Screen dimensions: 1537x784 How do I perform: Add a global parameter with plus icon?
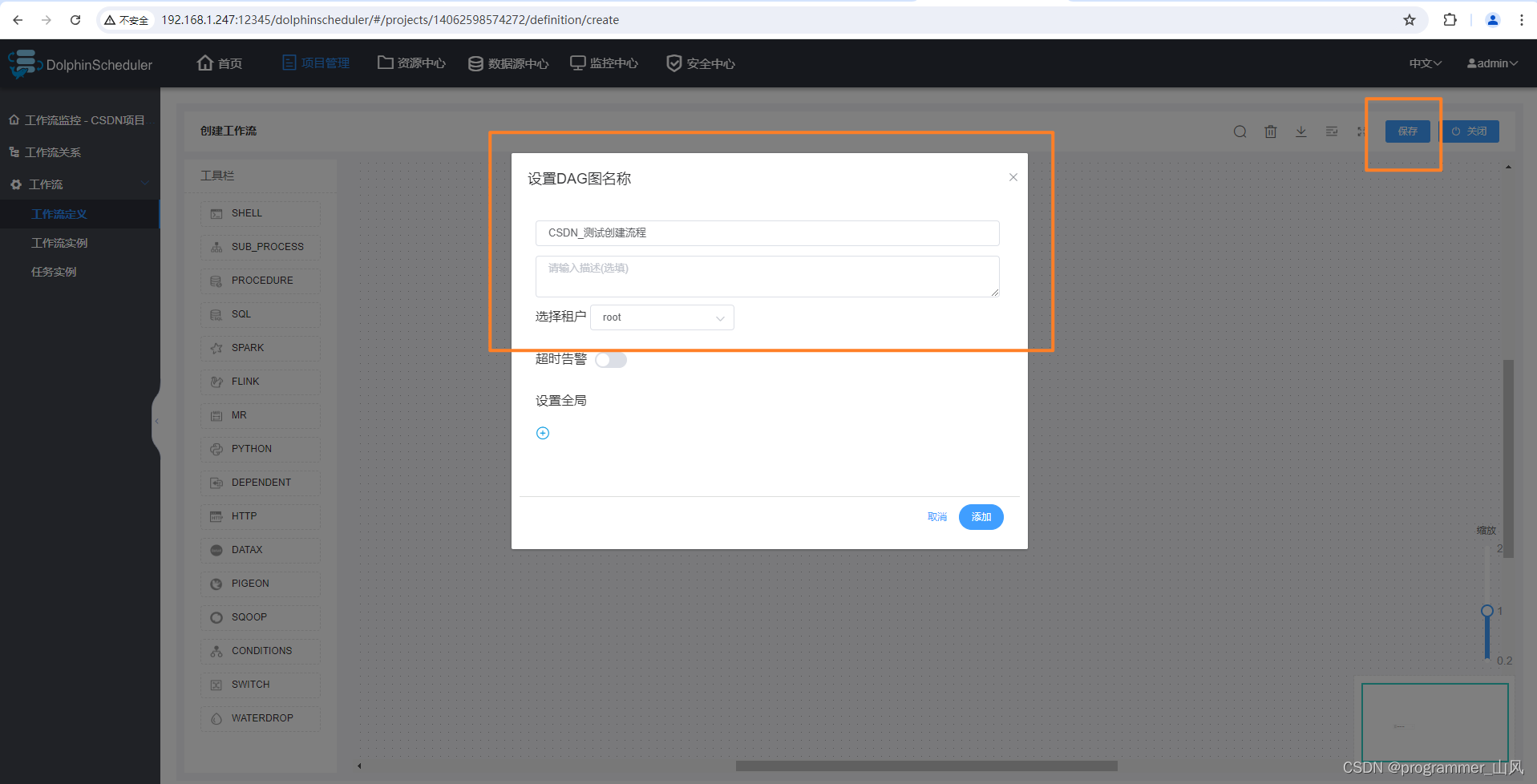(x=543, y=433)
